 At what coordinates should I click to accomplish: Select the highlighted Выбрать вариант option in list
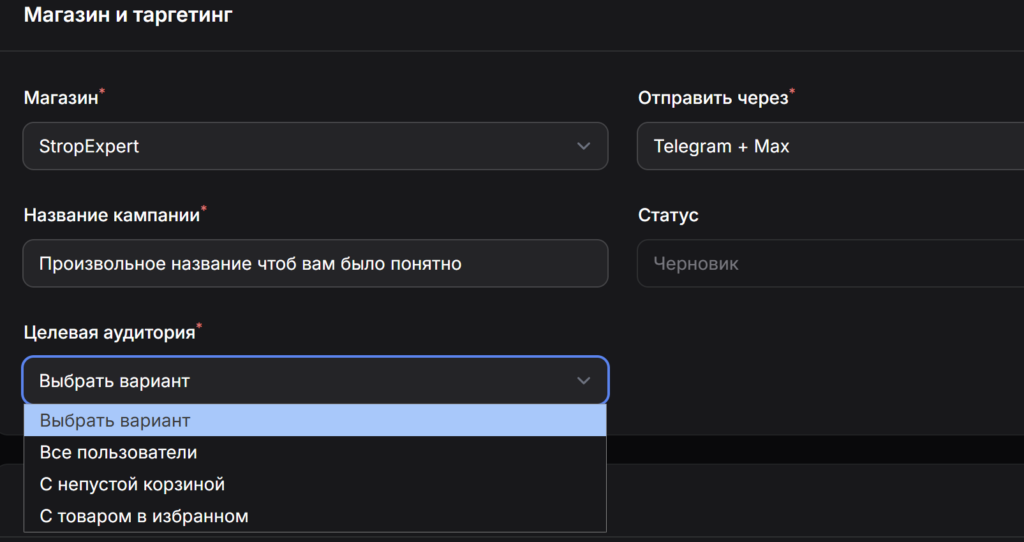[314, 421]
